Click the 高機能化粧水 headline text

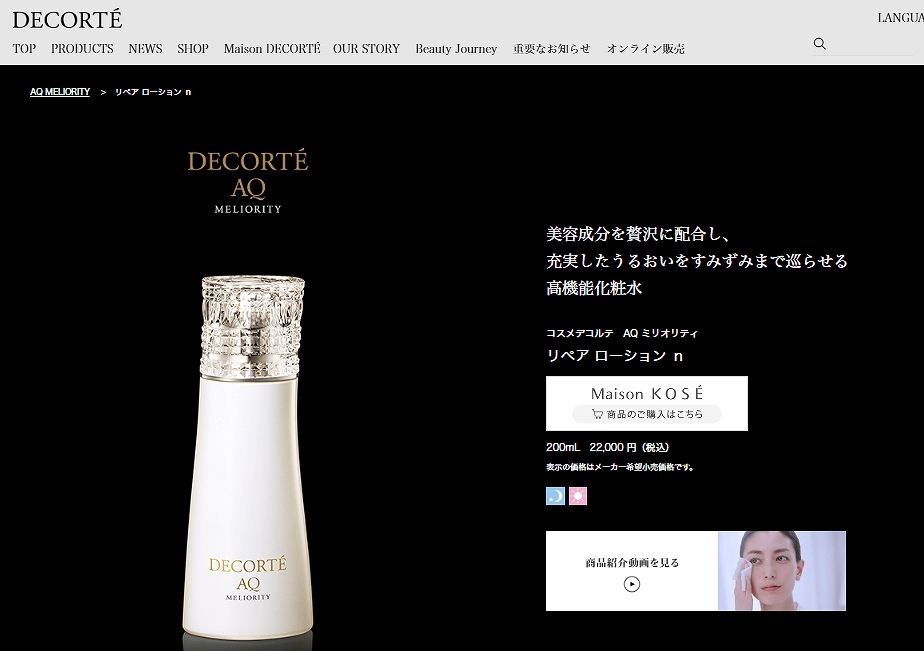[x=594, y=288]
